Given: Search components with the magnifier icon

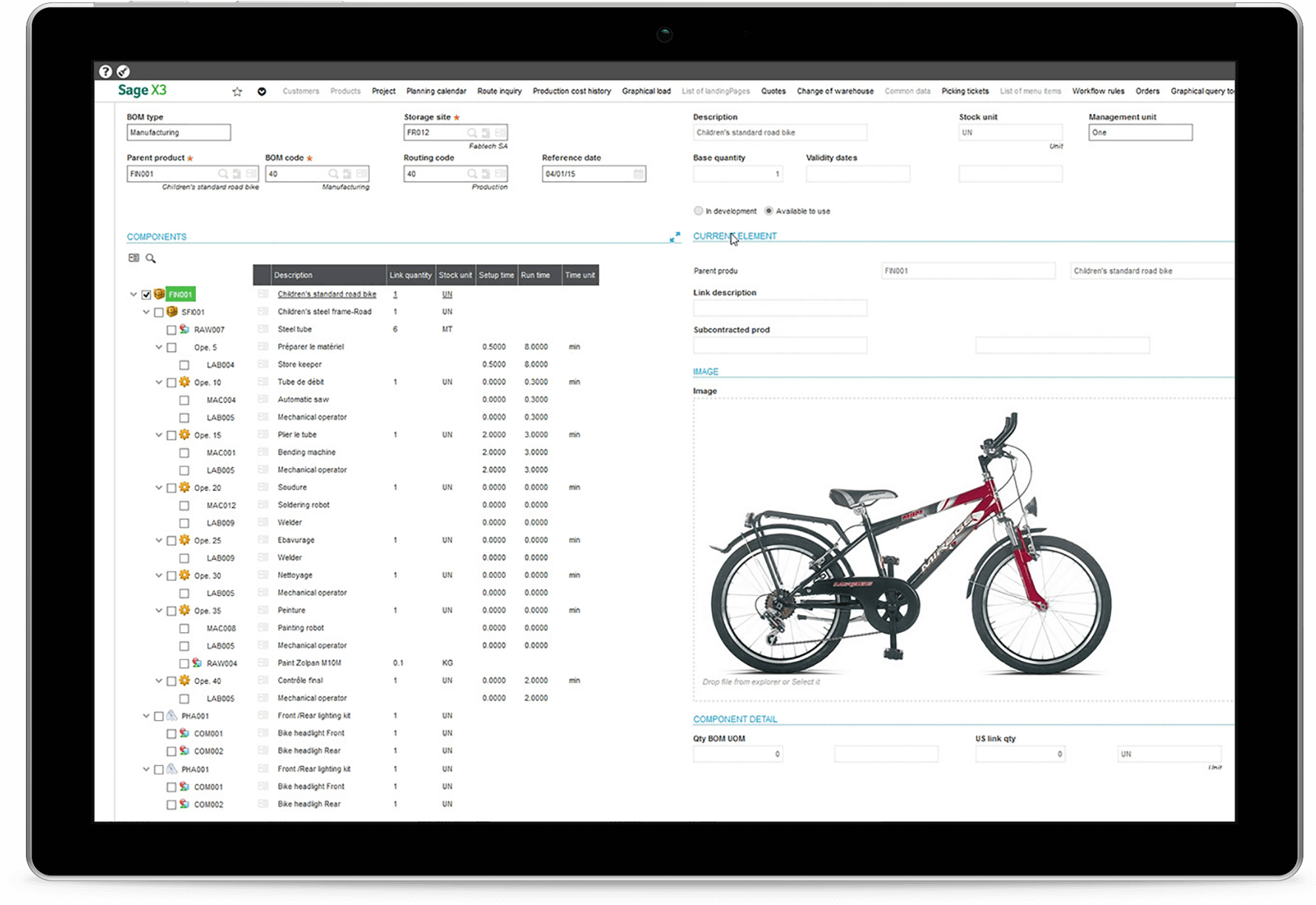Looking at the screenshot, I should tap(151, 258).
